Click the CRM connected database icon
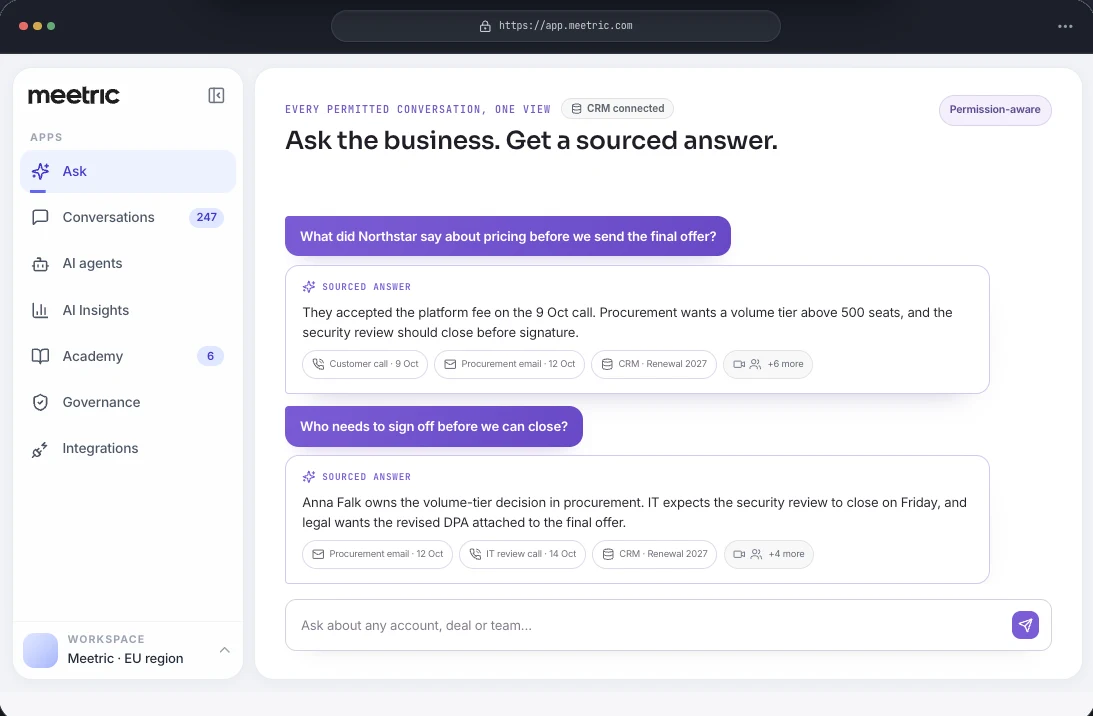The width and height of the screenshot is (1093, 716). [576, 109]
